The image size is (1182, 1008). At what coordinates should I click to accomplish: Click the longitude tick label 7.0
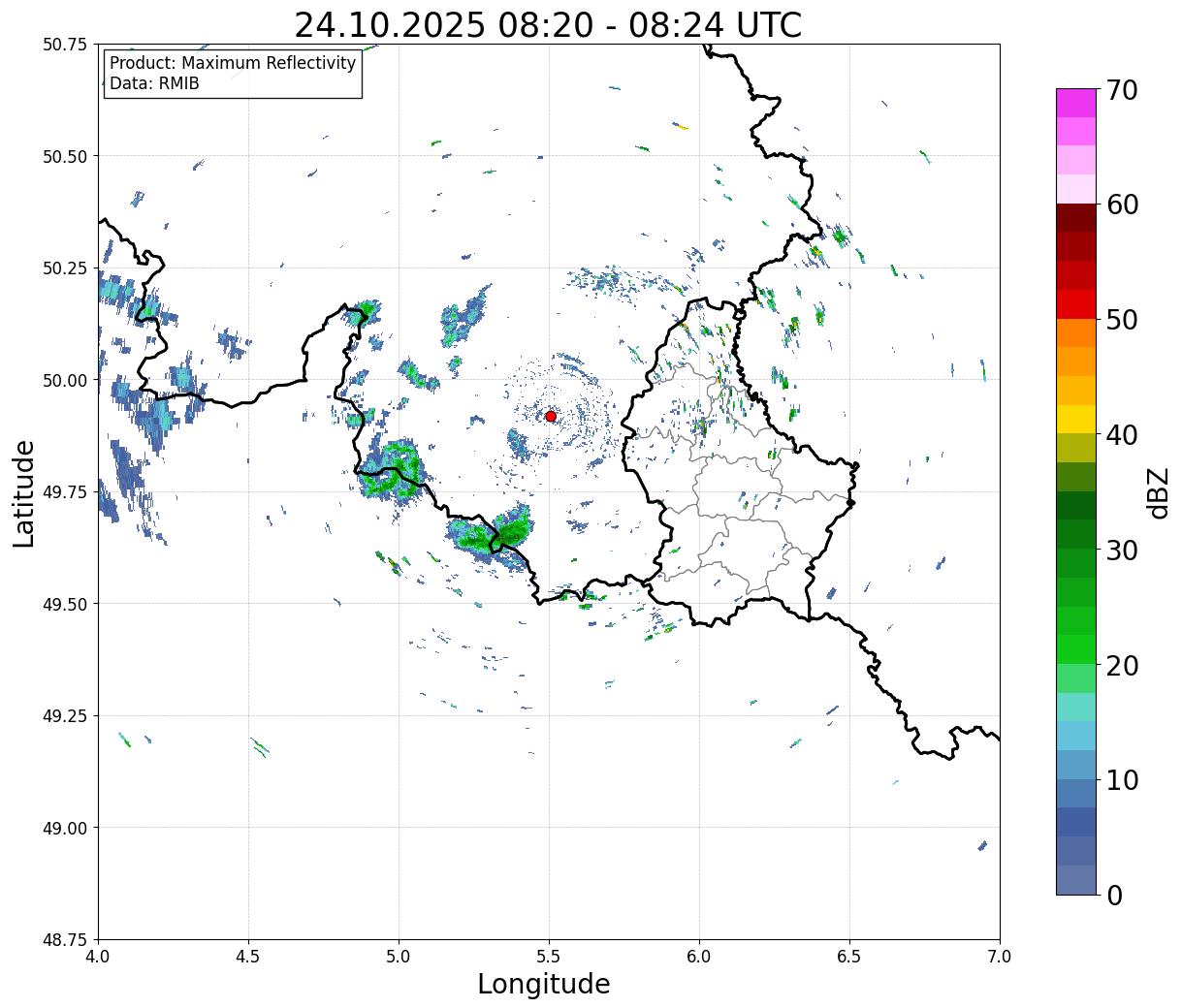point(1000,957)
